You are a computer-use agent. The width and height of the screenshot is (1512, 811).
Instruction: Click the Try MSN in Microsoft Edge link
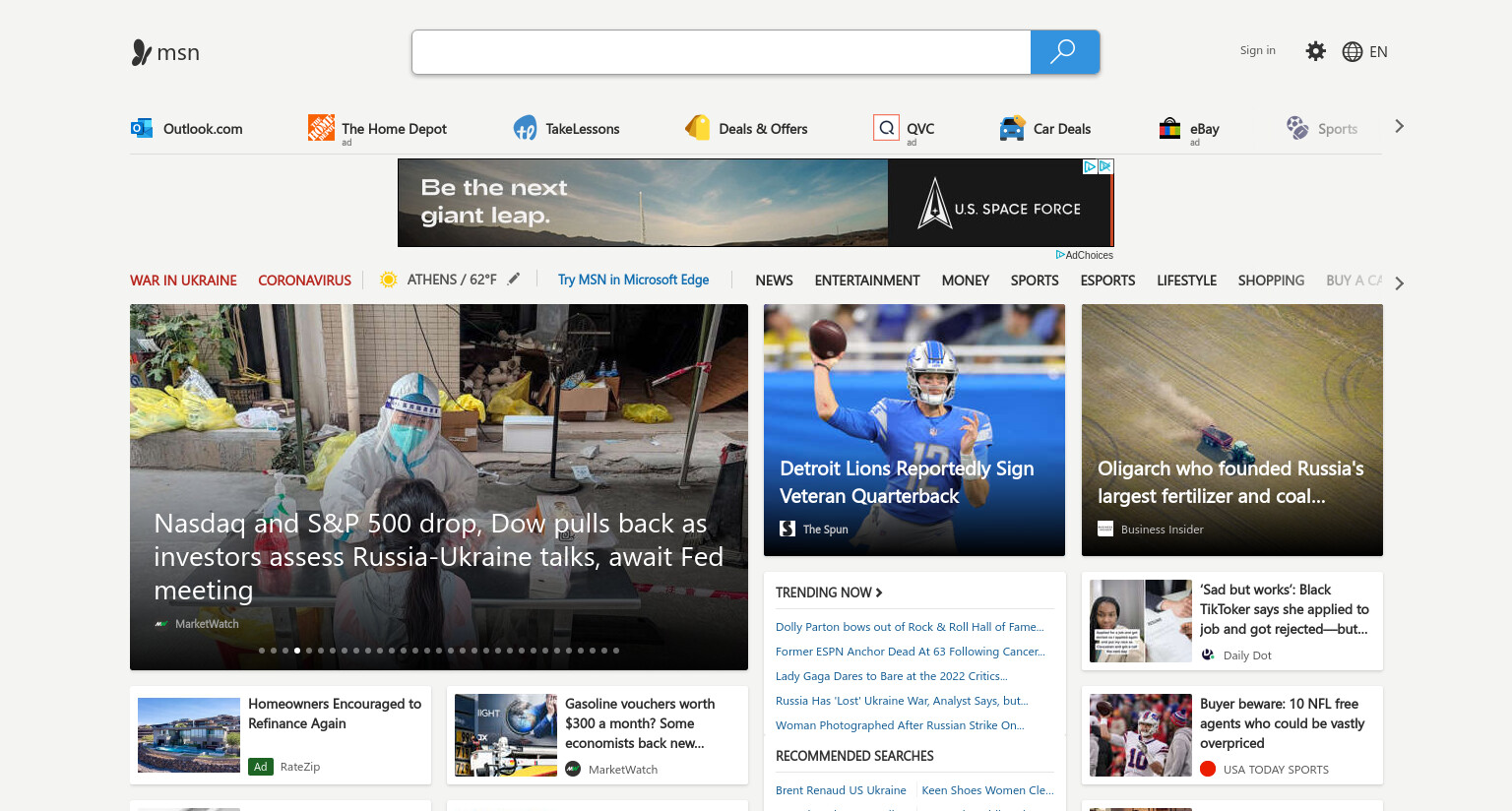(633, 280)
